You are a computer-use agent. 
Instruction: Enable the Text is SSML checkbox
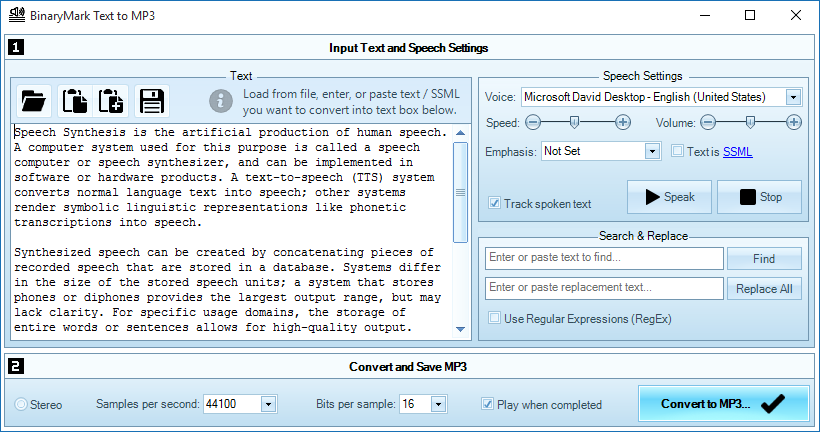(677, 151)
